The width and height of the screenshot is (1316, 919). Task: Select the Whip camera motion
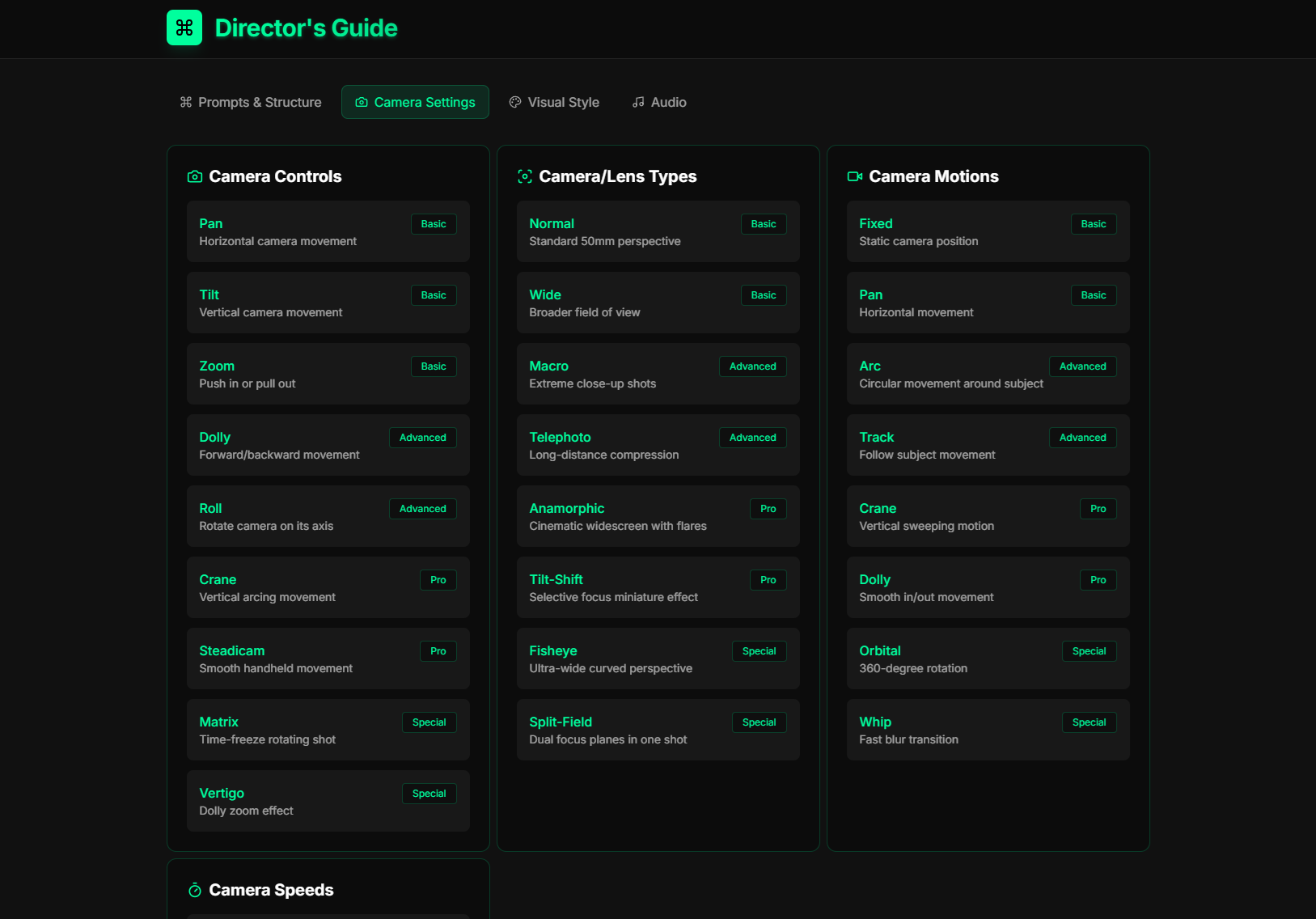988,730
